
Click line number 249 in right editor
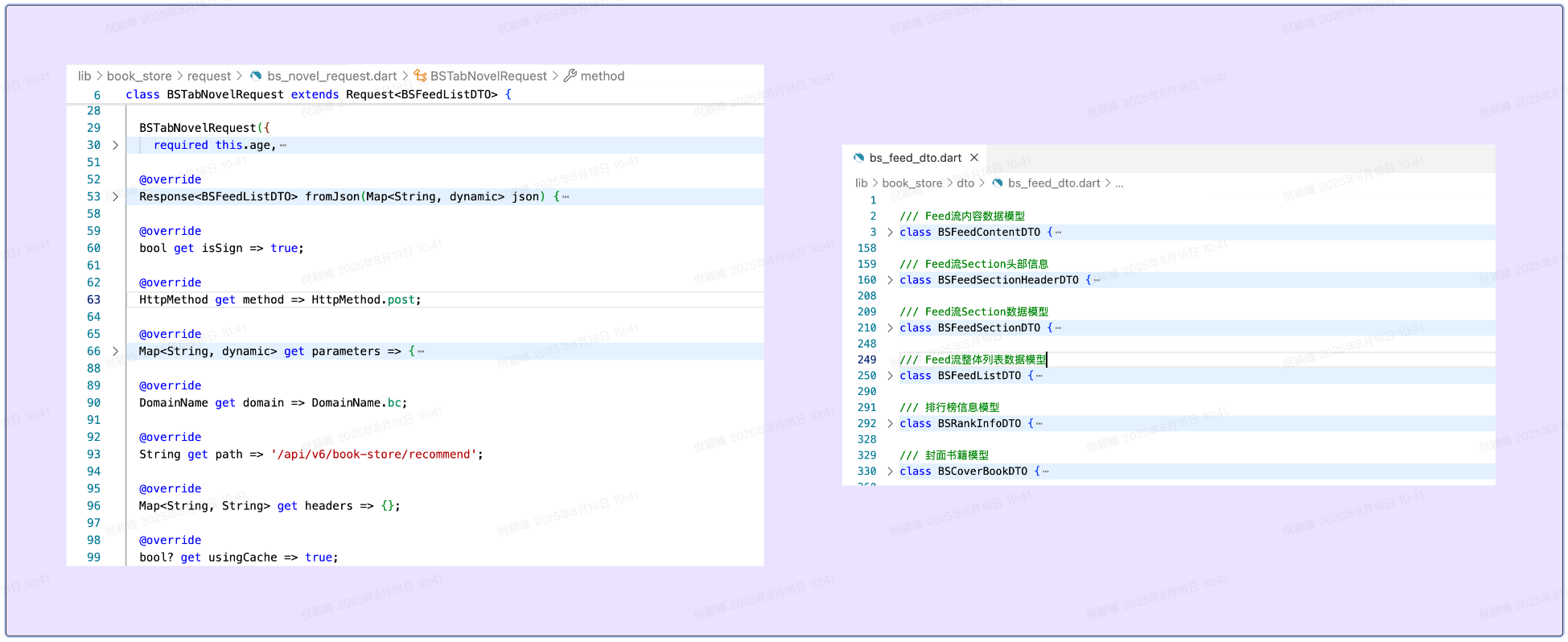pos(867,360)
